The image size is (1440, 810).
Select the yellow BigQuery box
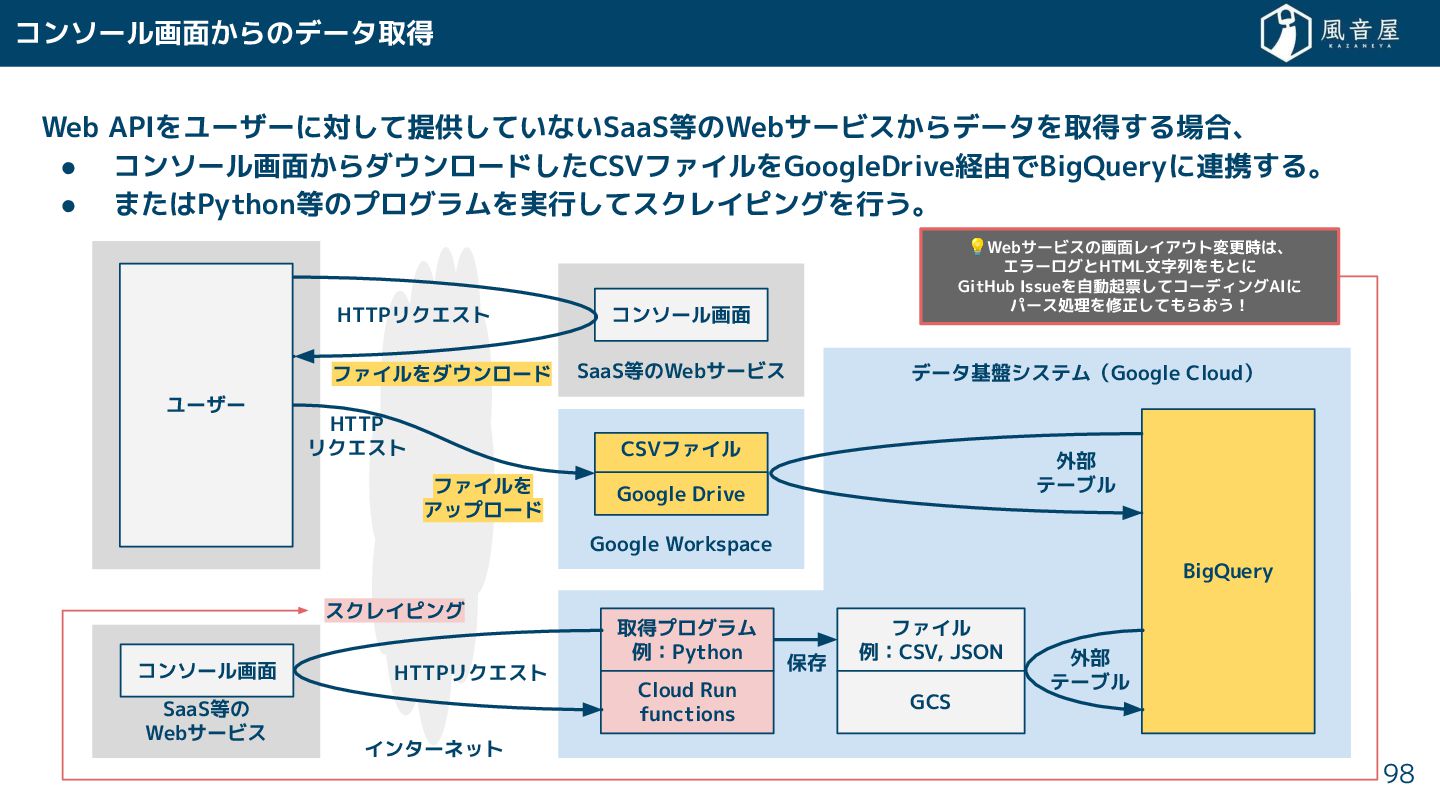pos(1228,571)
